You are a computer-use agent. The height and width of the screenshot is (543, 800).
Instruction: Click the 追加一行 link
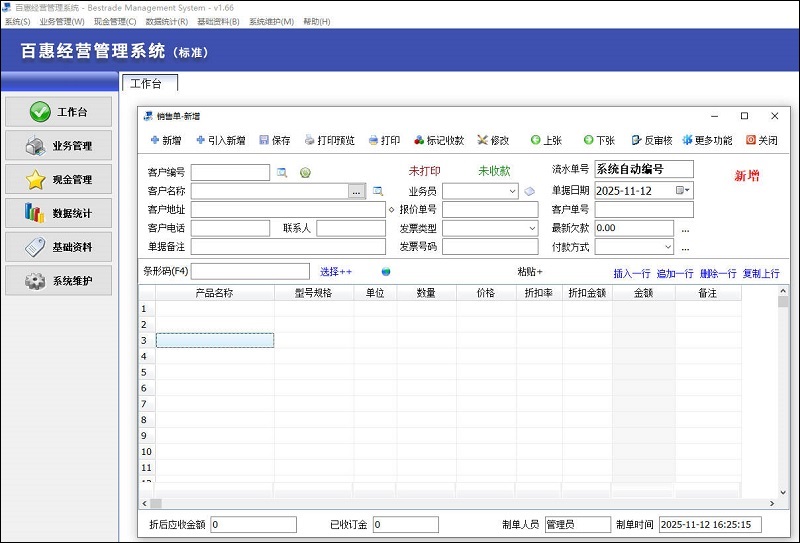[x=674, y=274]
